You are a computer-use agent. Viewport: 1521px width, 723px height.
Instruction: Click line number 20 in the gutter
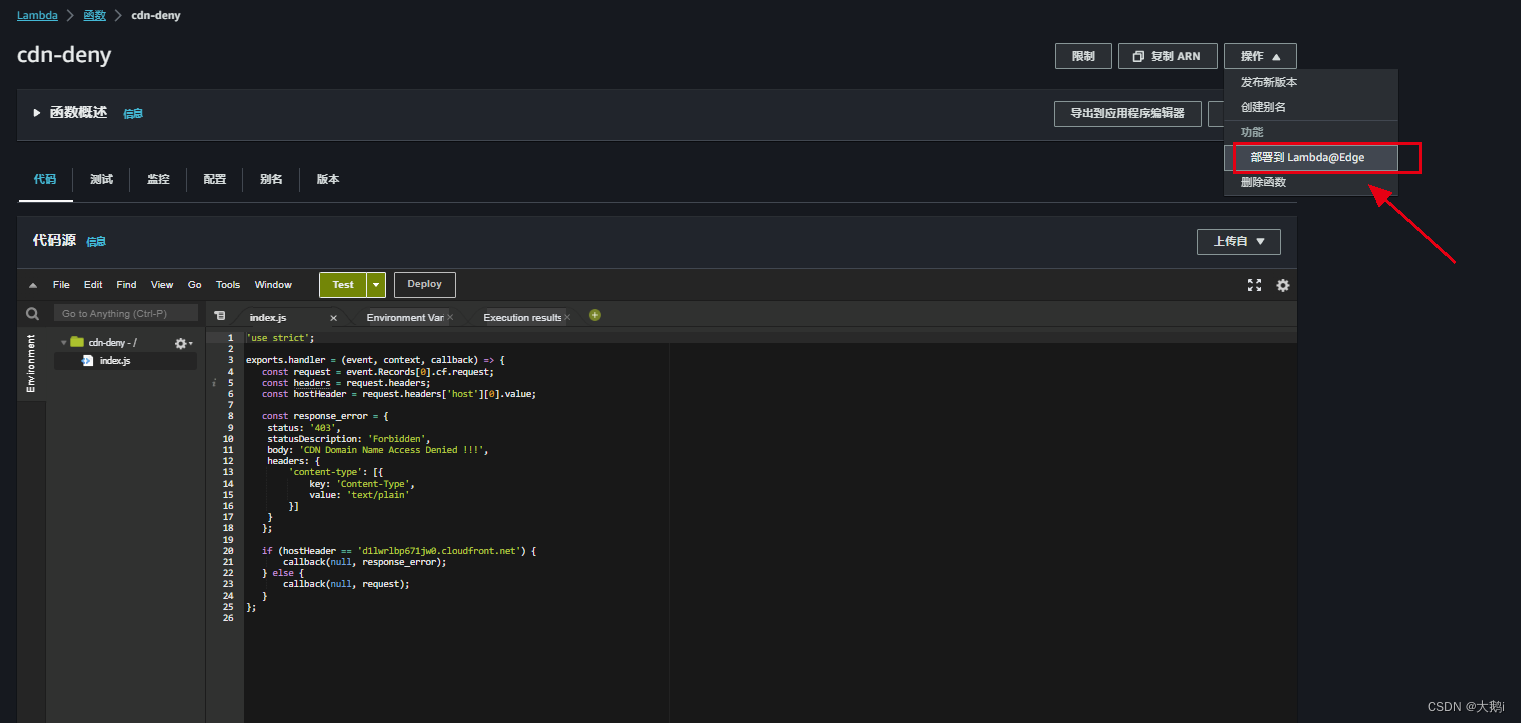[x=229, y=550]
